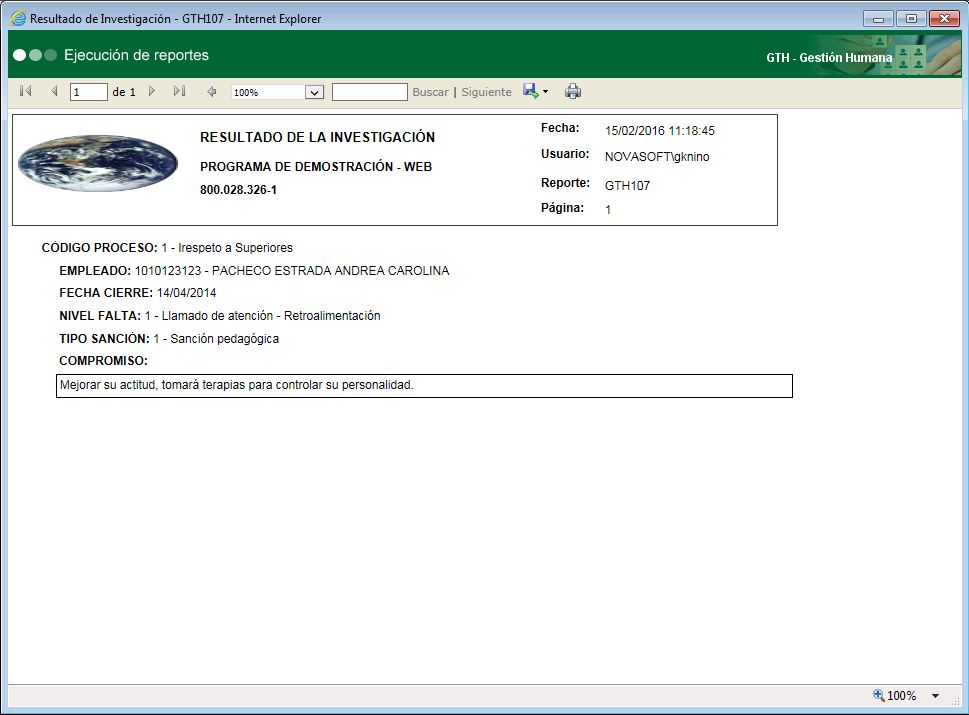
Task: Select the Next Page icon
Action: [x=152, y=91]
